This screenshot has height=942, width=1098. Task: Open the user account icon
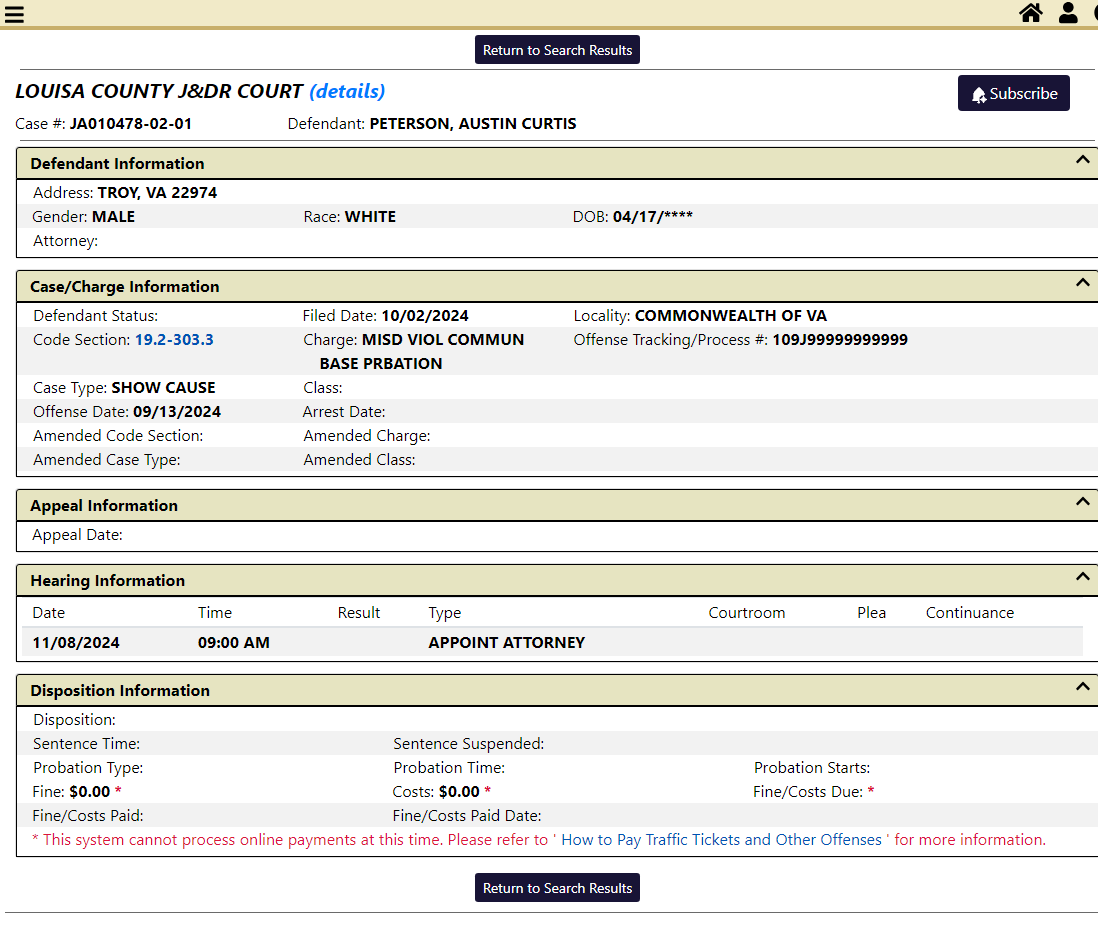click(x=1068, y=13)
